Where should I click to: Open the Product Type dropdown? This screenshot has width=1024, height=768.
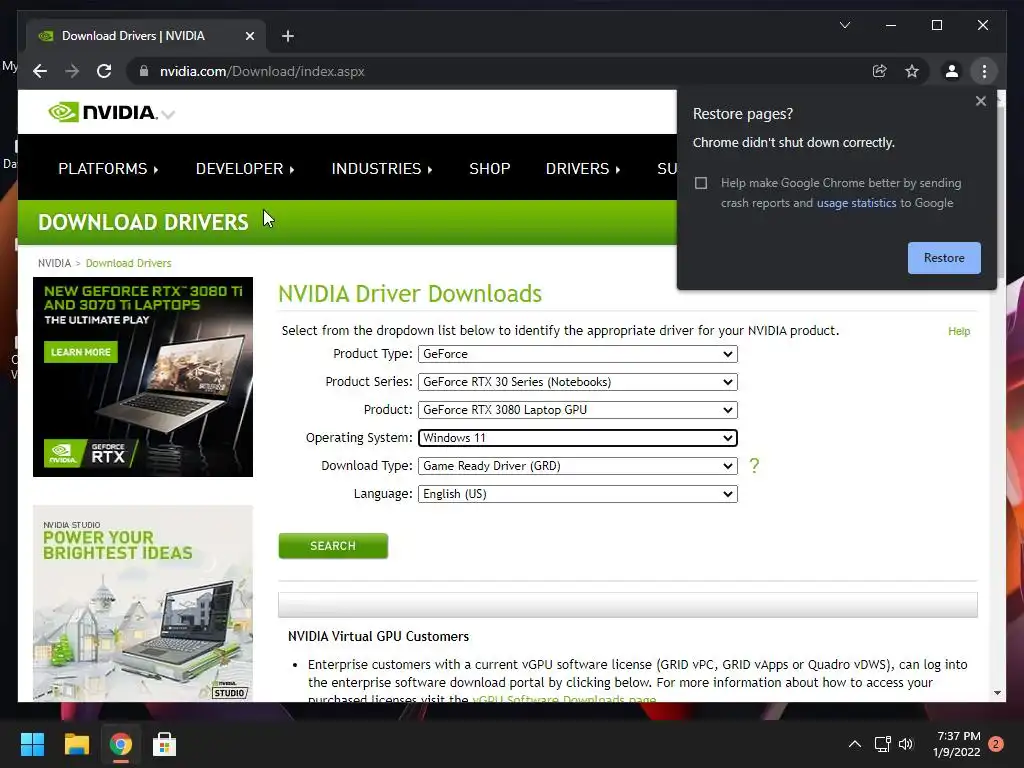tap(577, 354)
